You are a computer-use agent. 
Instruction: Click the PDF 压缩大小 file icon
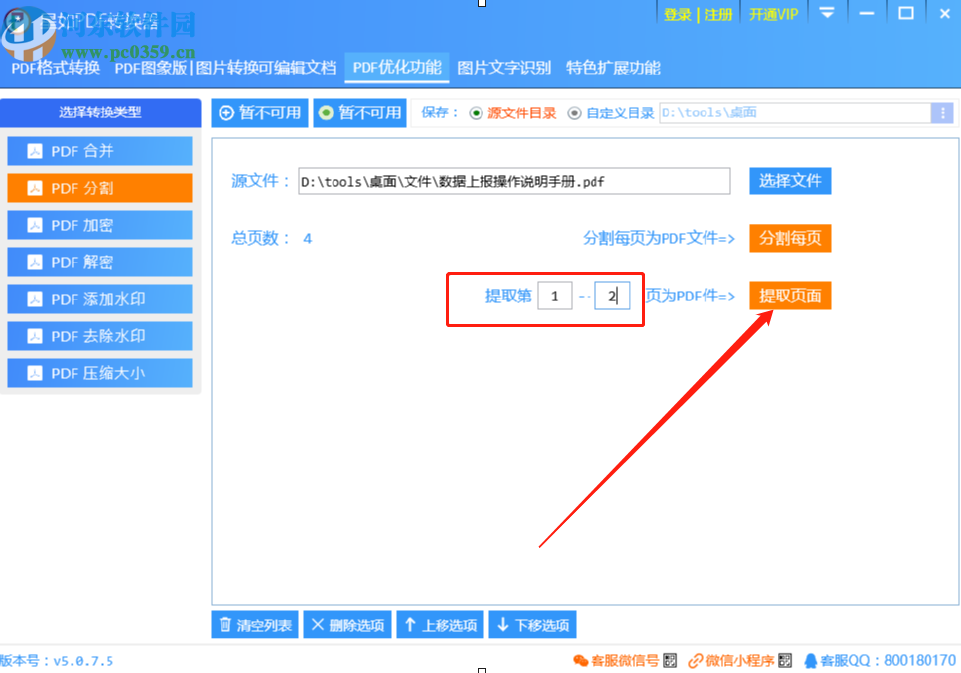(35, 373)
